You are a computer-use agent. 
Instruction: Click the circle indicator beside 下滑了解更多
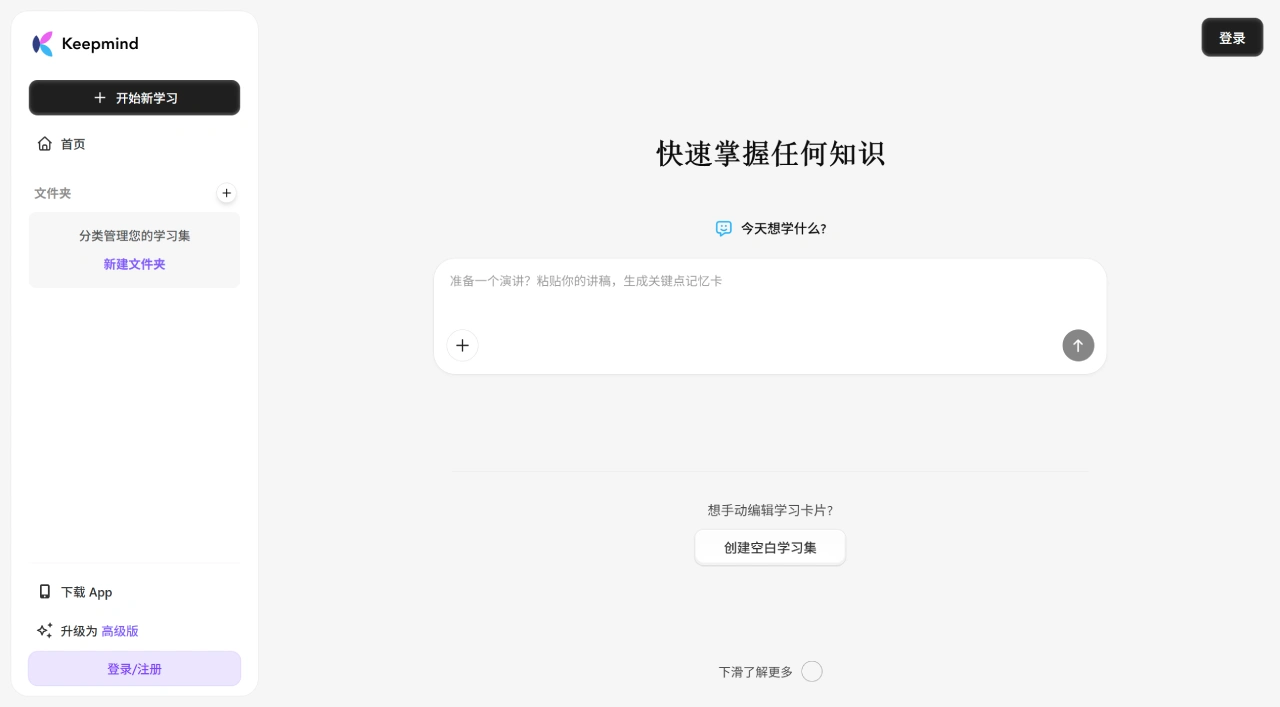[x=812, y=672]
